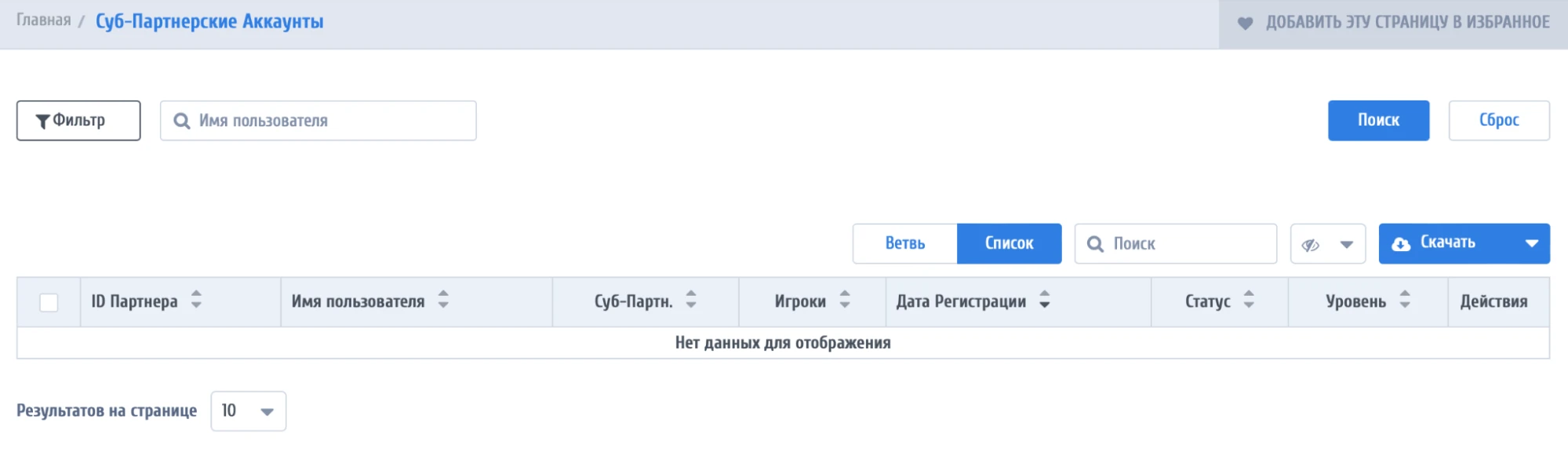Sort by ID Партнера column arrows
Viewport: 1568px width, 452px height.
click(x=196, y=300)
